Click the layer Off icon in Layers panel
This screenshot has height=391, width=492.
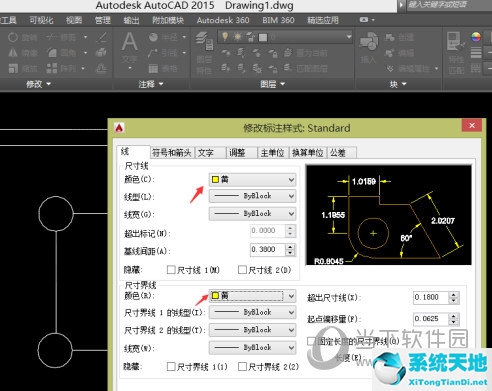click(226, 53)
